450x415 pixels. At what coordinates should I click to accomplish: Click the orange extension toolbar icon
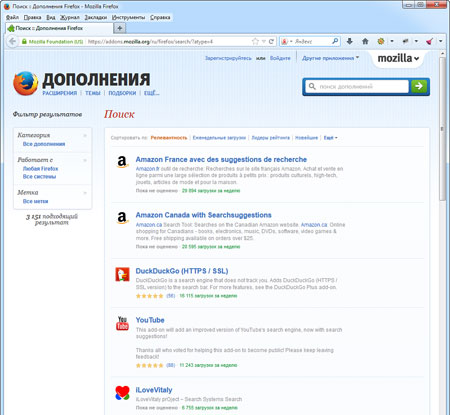point(381,41)
